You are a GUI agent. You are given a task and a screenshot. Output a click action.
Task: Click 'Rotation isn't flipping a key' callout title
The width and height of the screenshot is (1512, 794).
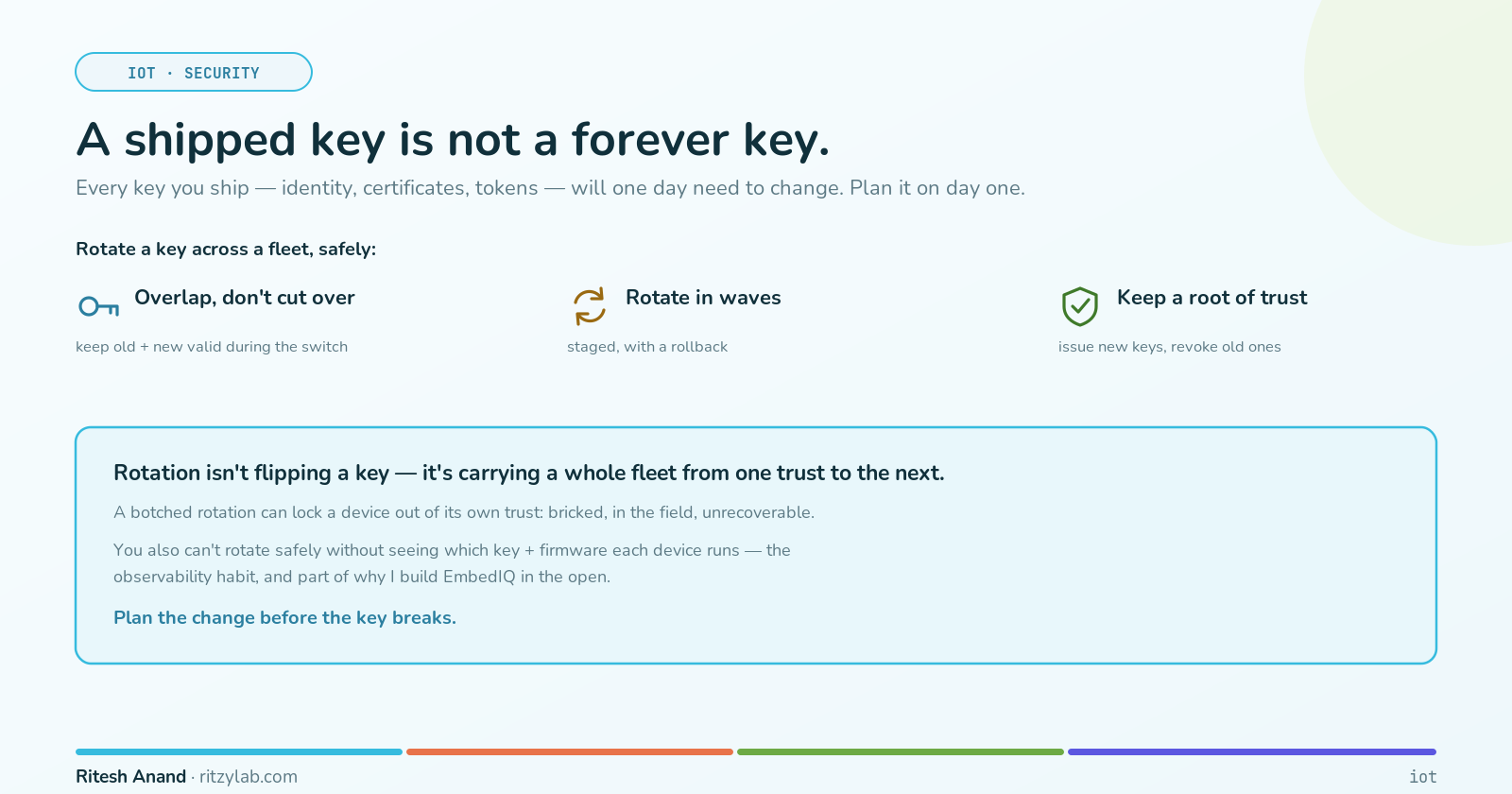point(251,473)
